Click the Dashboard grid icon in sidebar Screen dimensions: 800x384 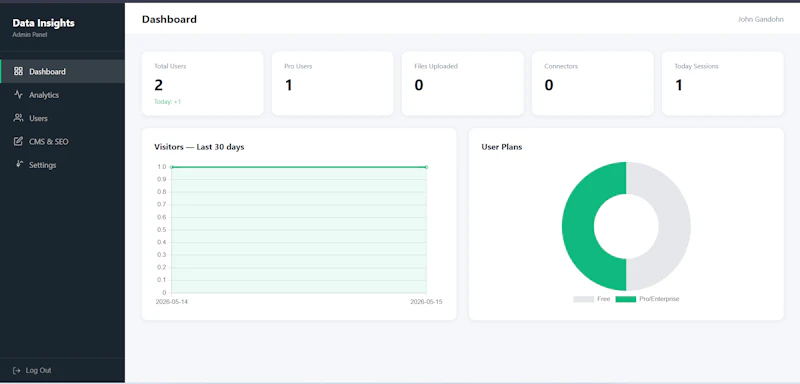coord(18,71)
